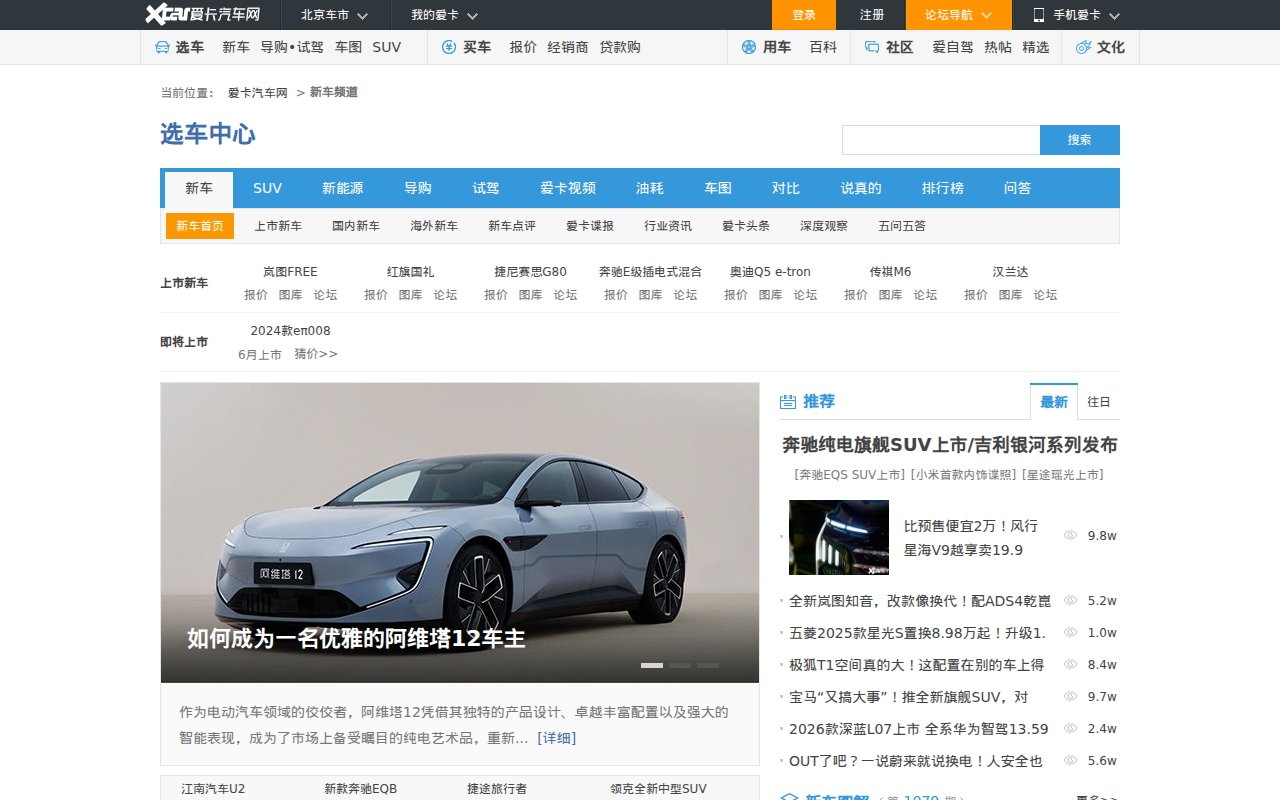Click the 2024款eπ008 upcoming car link

click(x=290, y=331)
